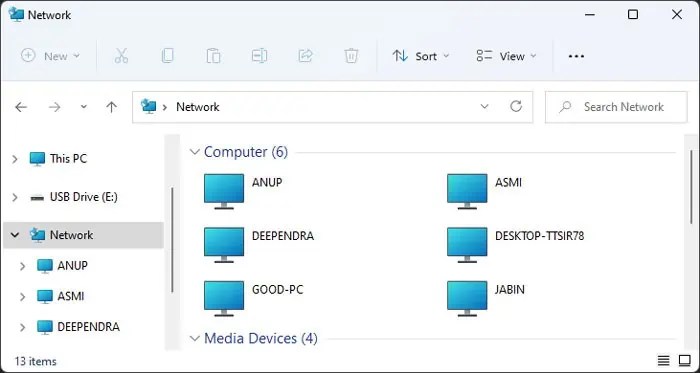The image size is (700, 373).
Task: Select the DESKTOP-TTSIR78 computer icon
Action: coord(467,245)
